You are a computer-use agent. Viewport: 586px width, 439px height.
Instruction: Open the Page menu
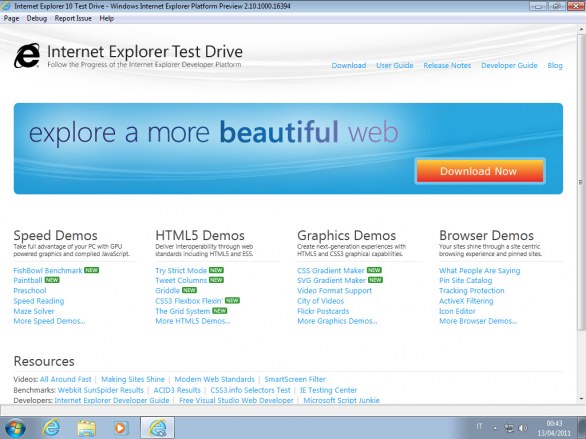point(12,18)
